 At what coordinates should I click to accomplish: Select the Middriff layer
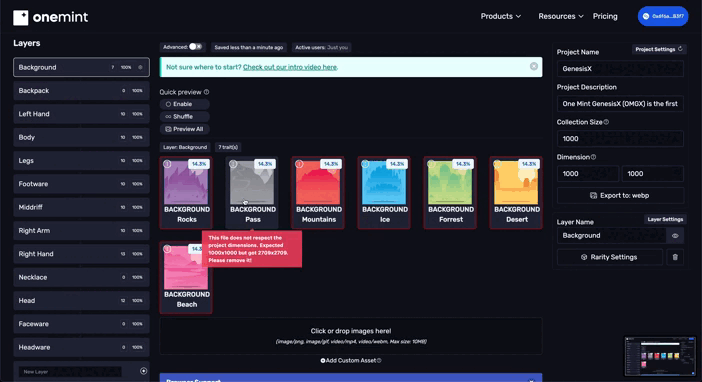(x=81, y=207)
